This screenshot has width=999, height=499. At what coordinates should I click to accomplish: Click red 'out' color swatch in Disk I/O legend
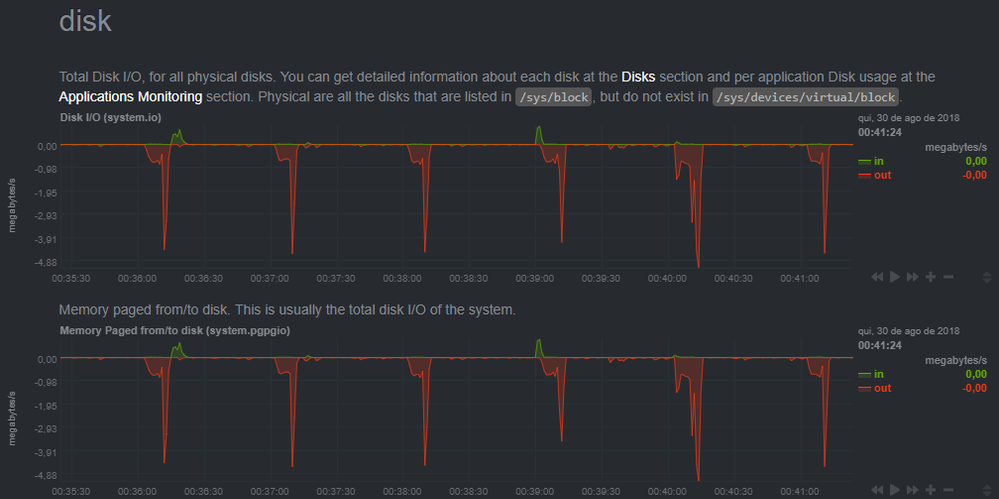tap(865, 175)
